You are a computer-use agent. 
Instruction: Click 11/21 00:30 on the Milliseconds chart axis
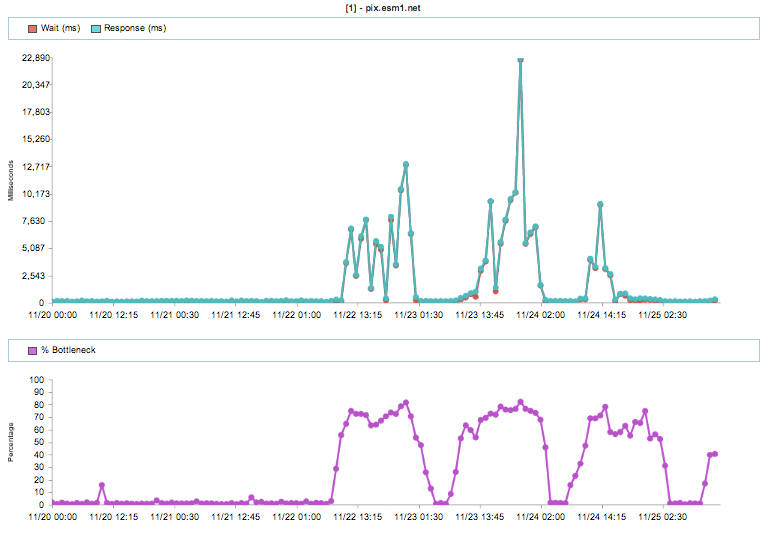tap(175, 315)
